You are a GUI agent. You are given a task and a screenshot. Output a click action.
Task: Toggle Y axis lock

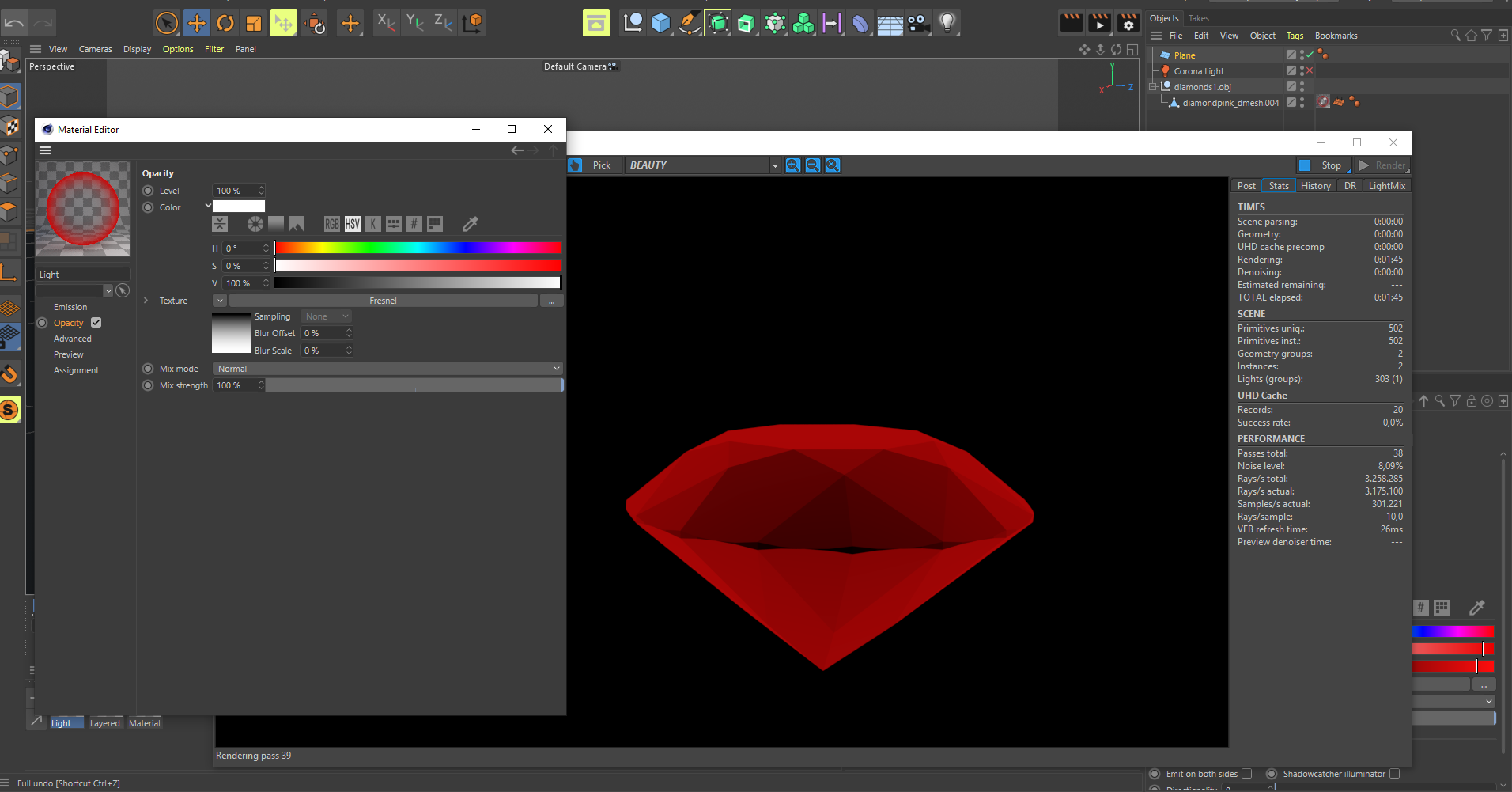(x=414, y=22)
